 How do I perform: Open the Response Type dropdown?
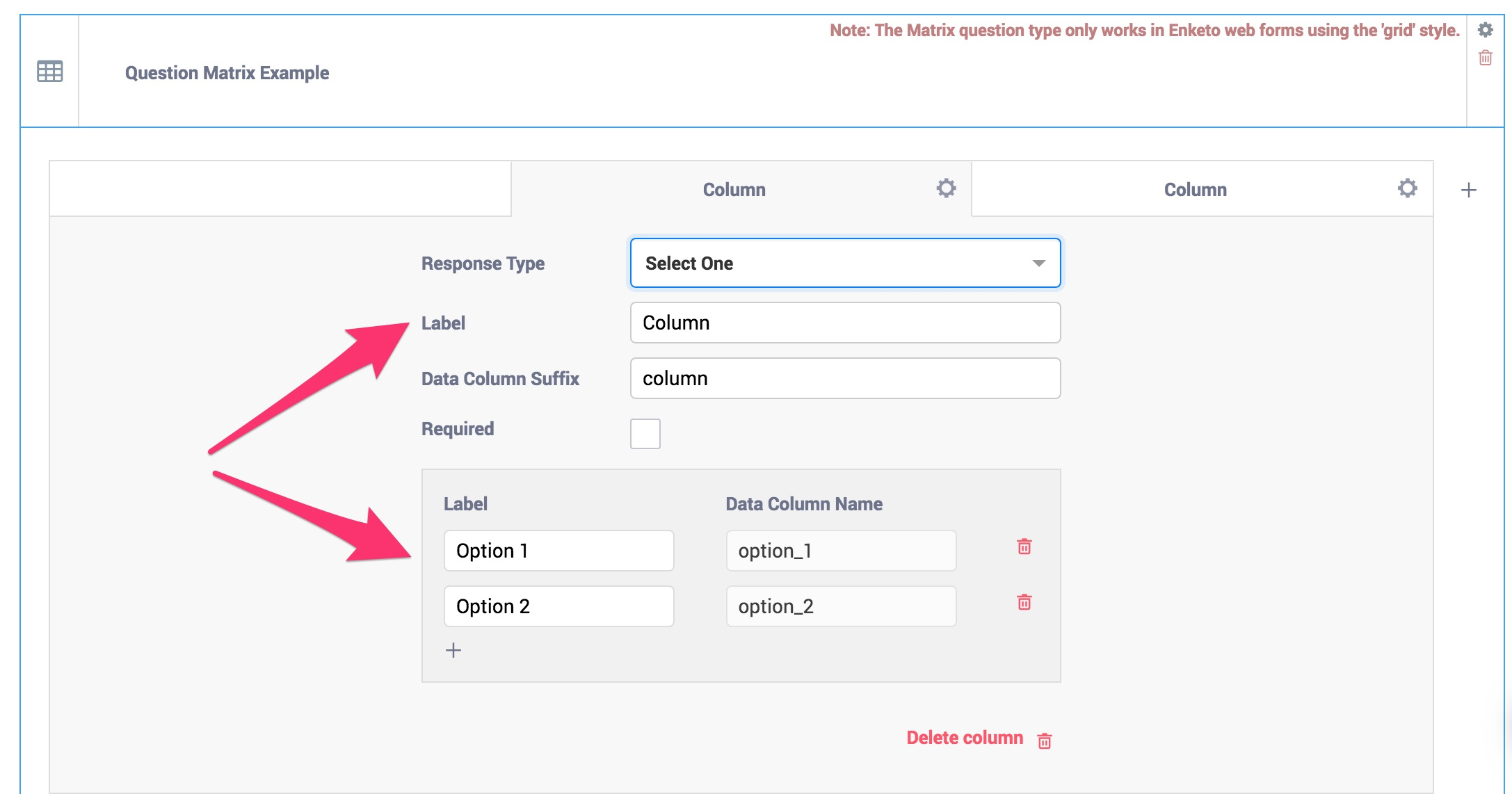click(844, 263)
